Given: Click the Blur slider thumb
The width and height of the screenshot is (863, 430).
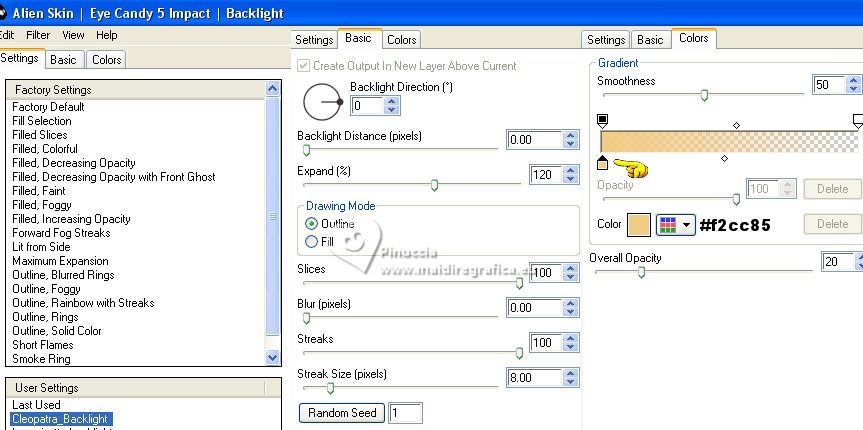Looking at the screenshot, I should click(307, 318).
